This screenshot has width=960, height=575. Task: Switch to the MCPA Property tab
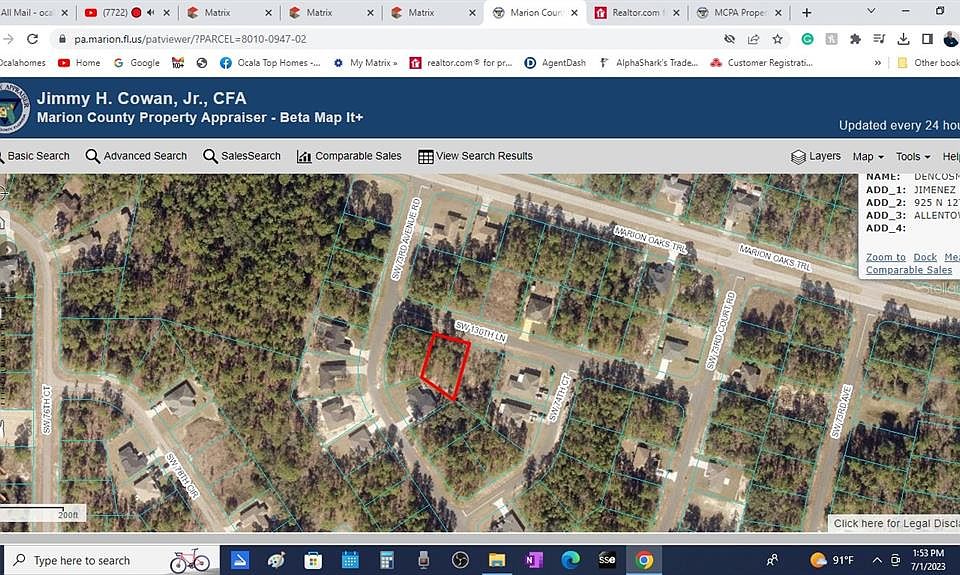coord(740,12)
